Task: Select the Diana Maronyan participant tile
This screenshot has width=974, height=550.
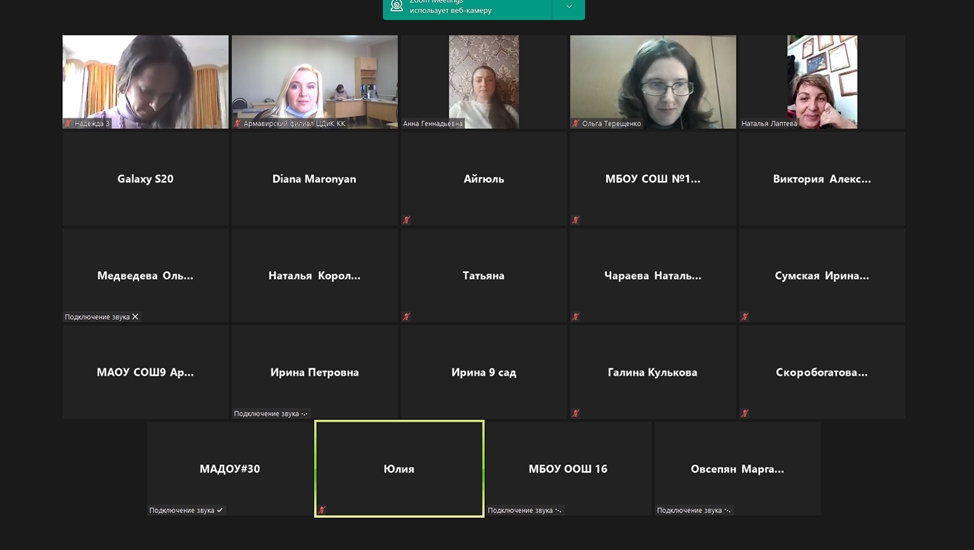Action: (315, 179)
